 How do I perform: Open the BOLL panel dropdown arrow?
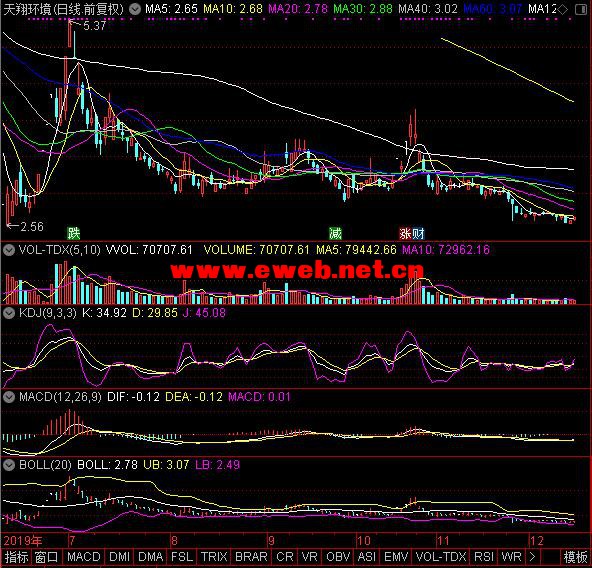pyautogui.click(x=9, y=465)
